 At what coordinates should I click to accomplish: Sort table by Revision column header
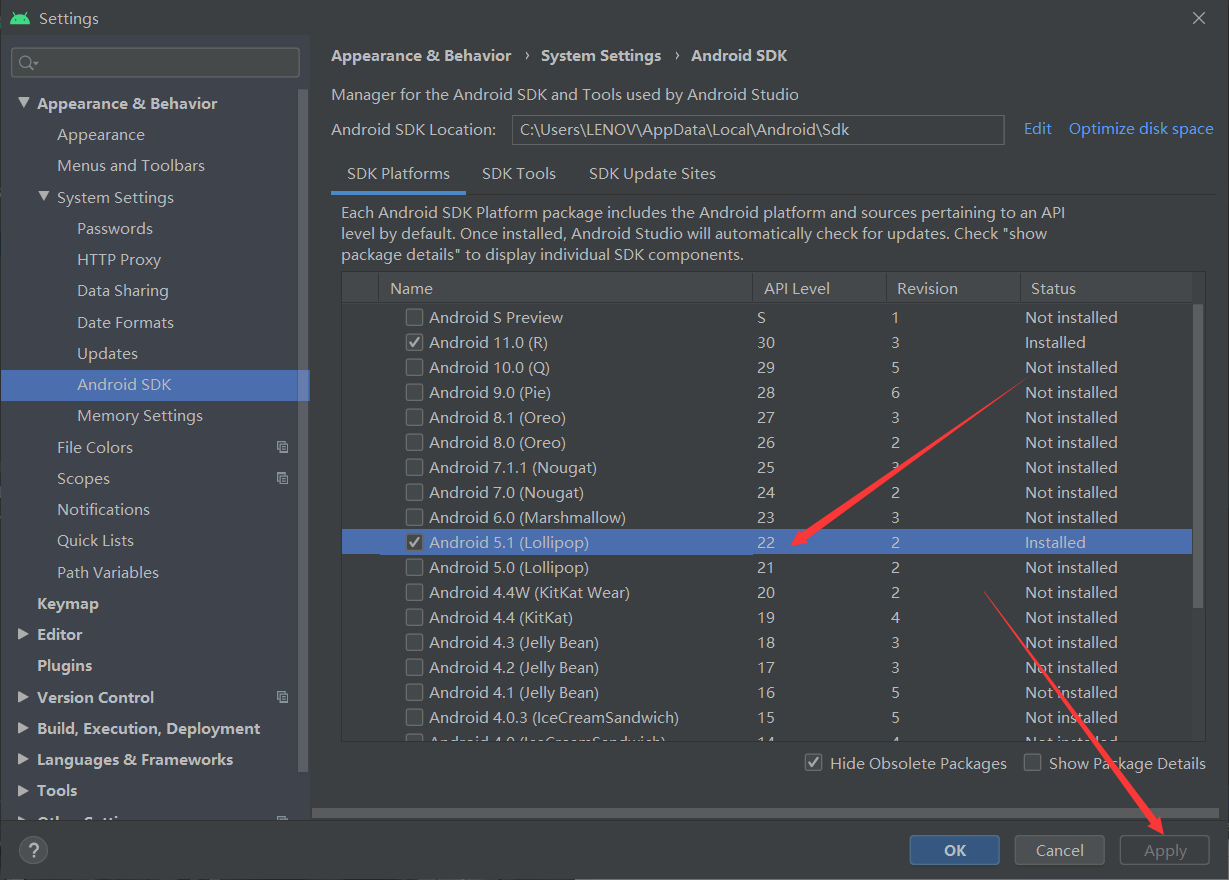click(953, 289)
